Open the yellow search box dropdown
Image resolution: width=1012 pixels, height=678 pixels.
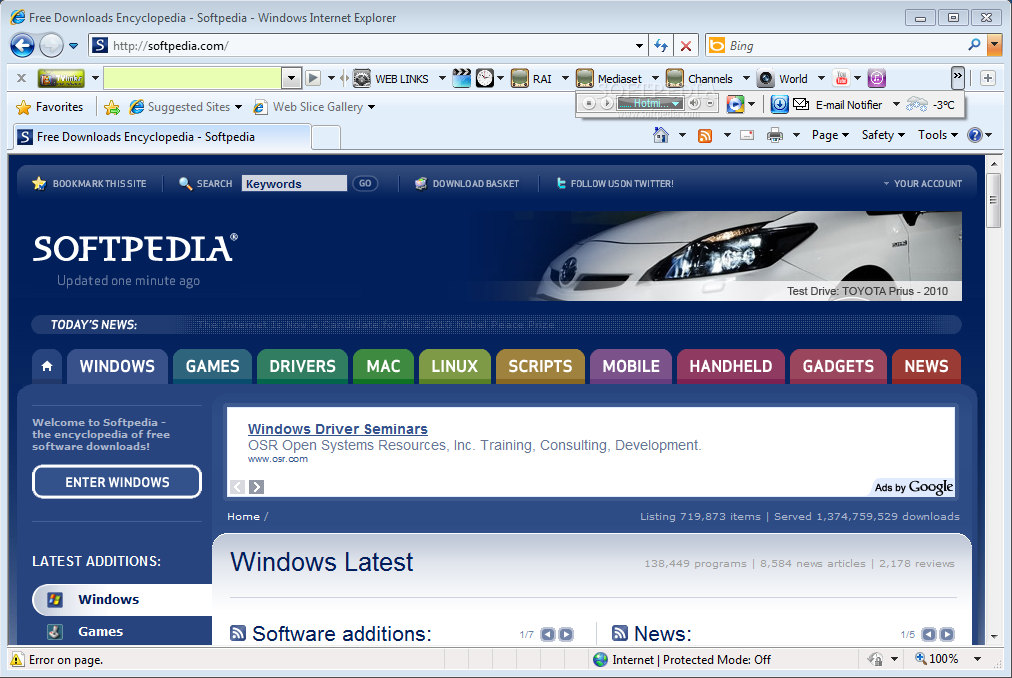[x=291, y=78]
